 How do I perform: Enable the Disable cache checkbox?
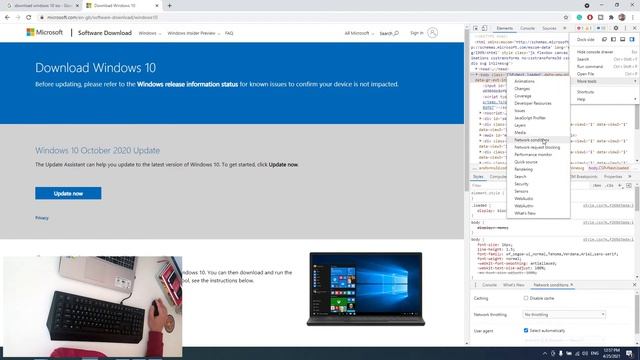pyautogui.click(x=526, y=298)
